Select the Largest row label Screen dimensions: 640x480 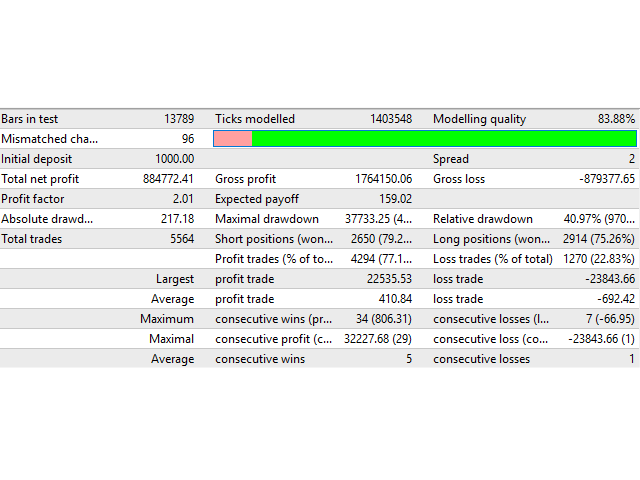click(x=175, y=279)
